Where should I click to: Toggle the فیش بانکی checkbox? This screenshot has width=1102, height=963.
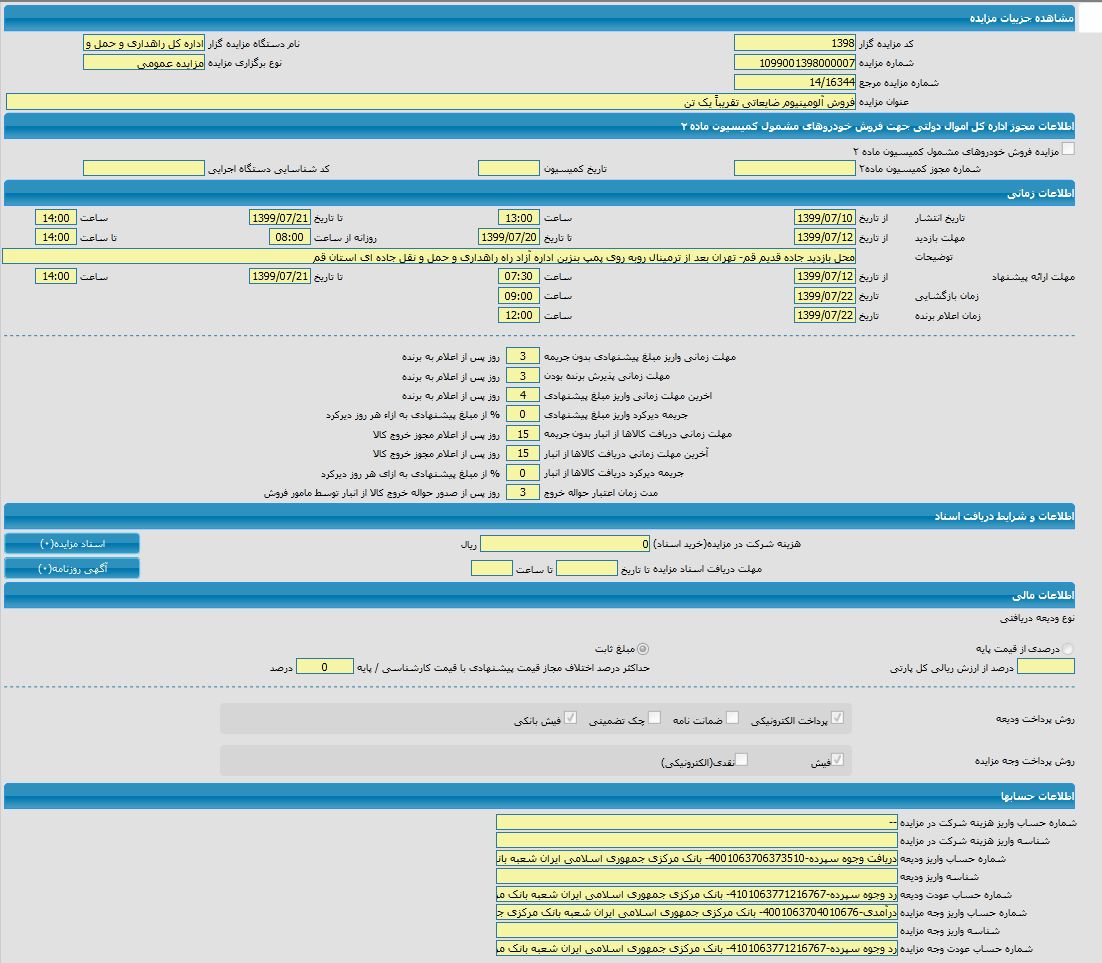click(570, 717)
